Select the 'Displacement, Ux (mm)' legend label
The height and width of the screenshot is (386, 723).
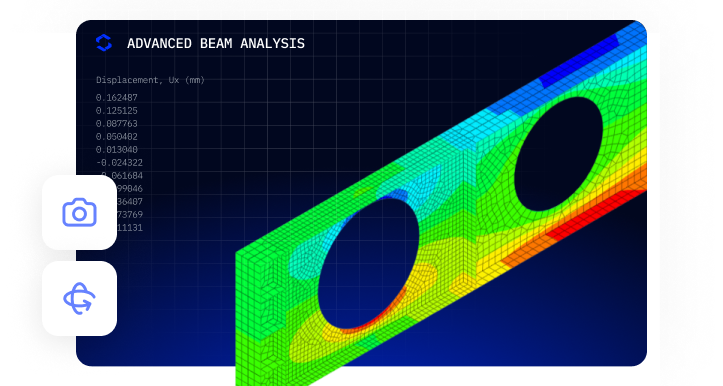(x=150, y=80)
